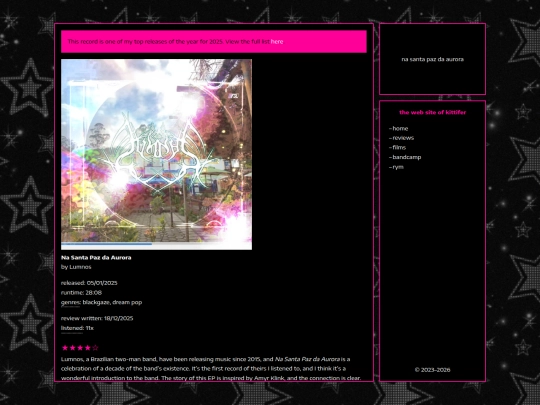Click the 'by Lumnos' artist line
Viewport: 540px width, 405px height.
[76, 267]
